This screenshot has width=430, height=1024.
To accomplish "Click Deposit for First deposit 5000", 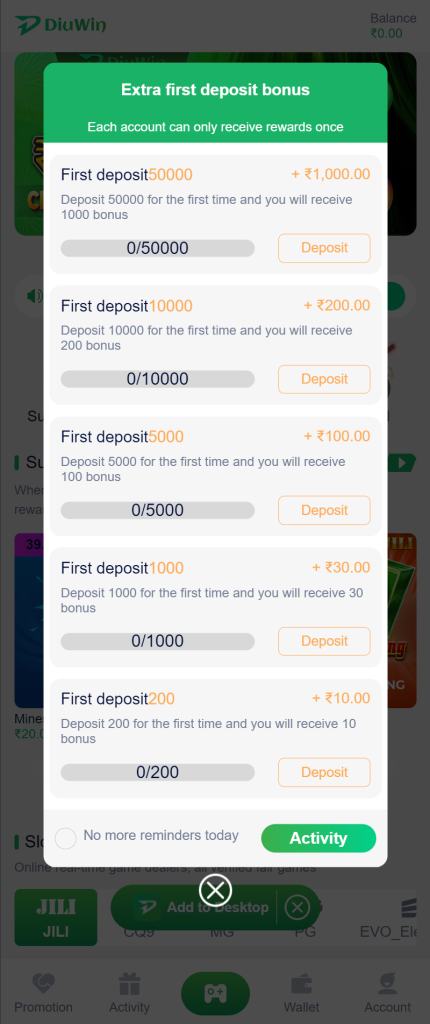I will point(324,510).
